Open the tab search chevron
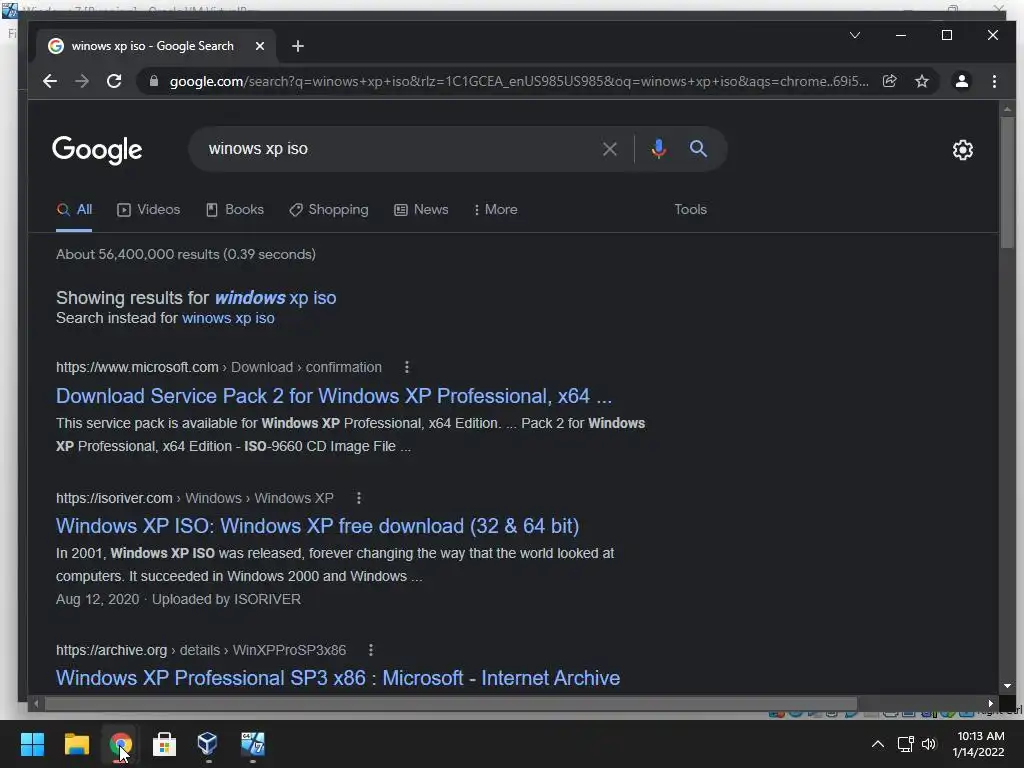This screenshot has width=1024, height=768. 855,35
